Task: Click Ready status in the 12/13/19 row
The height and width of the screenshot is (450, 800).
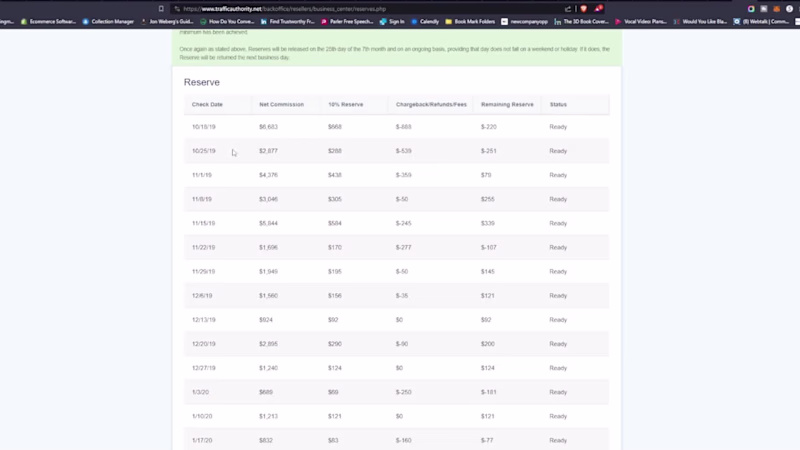Action: click(x=558, y=319)
